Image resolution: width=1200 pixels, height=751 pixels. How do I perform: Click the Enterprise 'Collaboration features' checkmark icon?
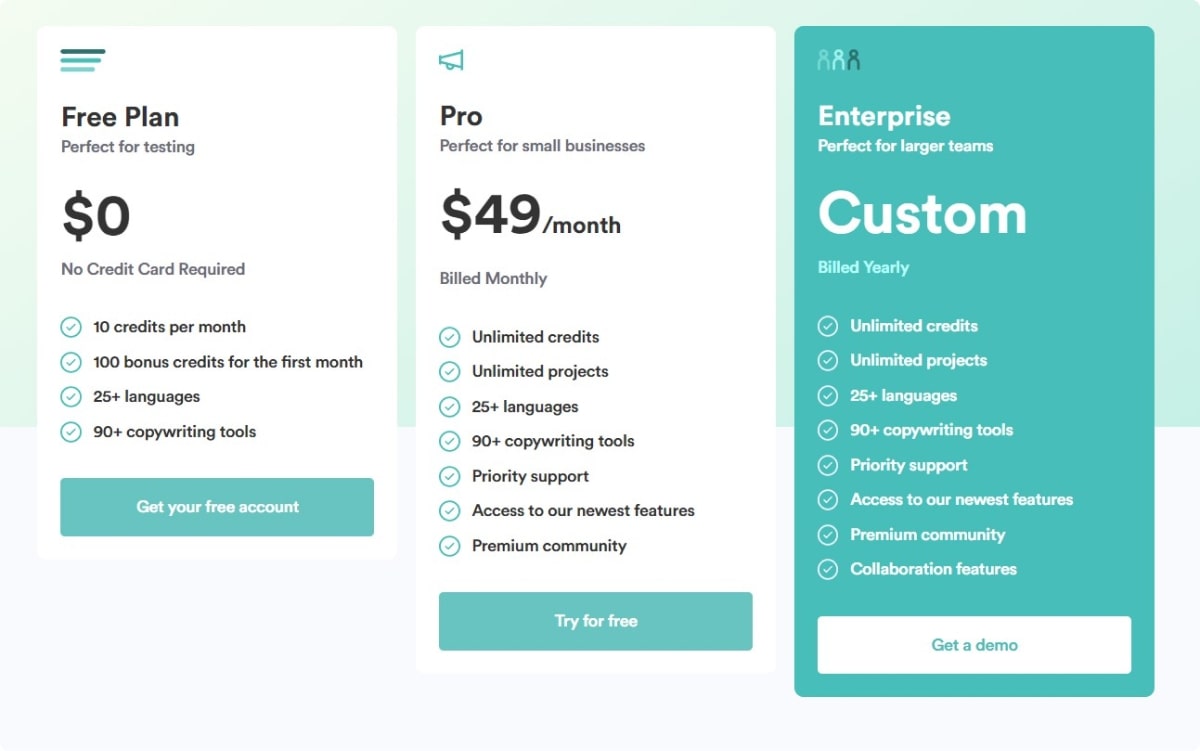pos(828,569)
